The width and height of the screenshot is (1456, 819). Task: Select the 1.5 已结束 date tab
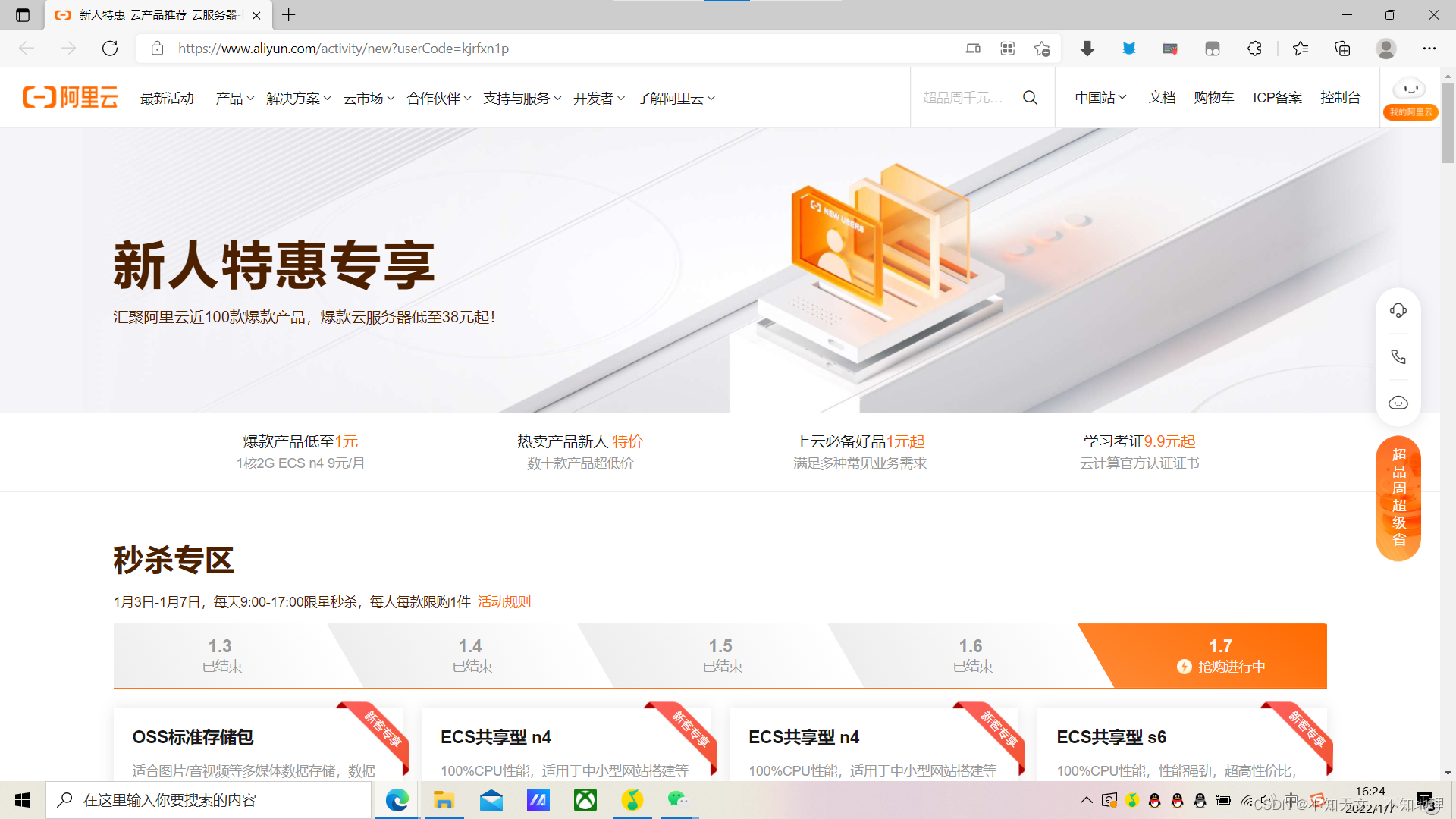[x=720, y=656]
